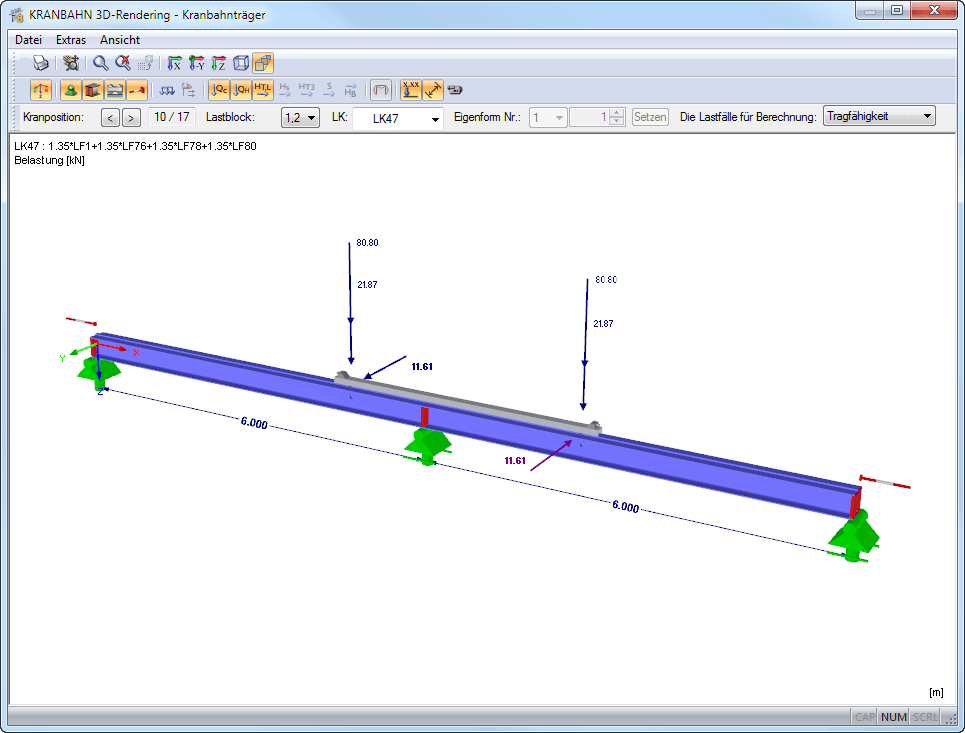Viewport: 965px width, 733px height.
Task: Show the view in Z direction
Action: click(x=218, y=63)
